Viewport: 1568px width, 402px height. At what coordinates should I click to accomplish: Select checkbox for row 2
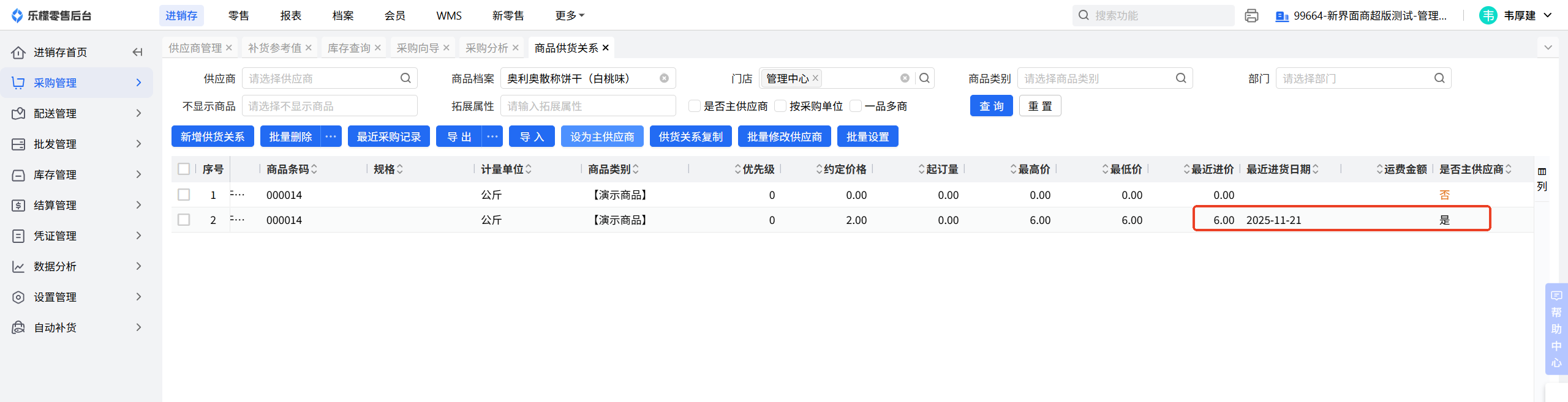[184, 220]
